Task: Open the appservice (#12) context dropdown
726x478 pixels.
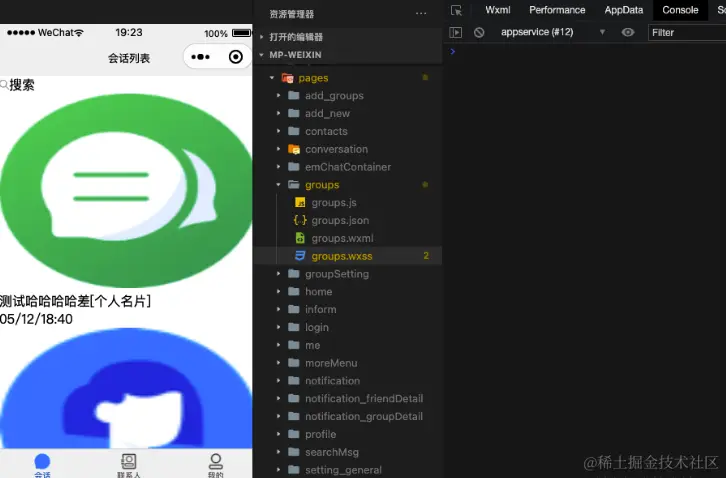Action: (553, 32)
